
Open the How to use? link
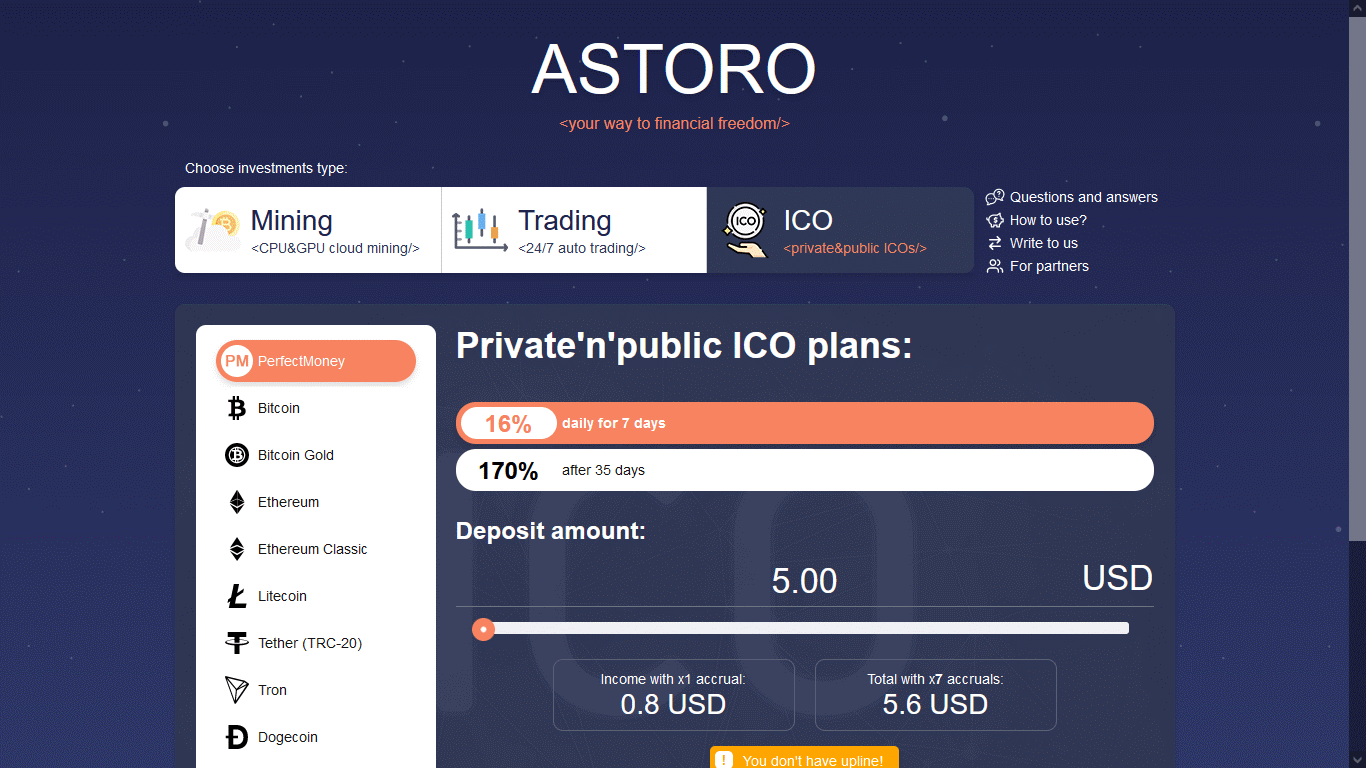pyautogui.click(x=1048, y=220)
